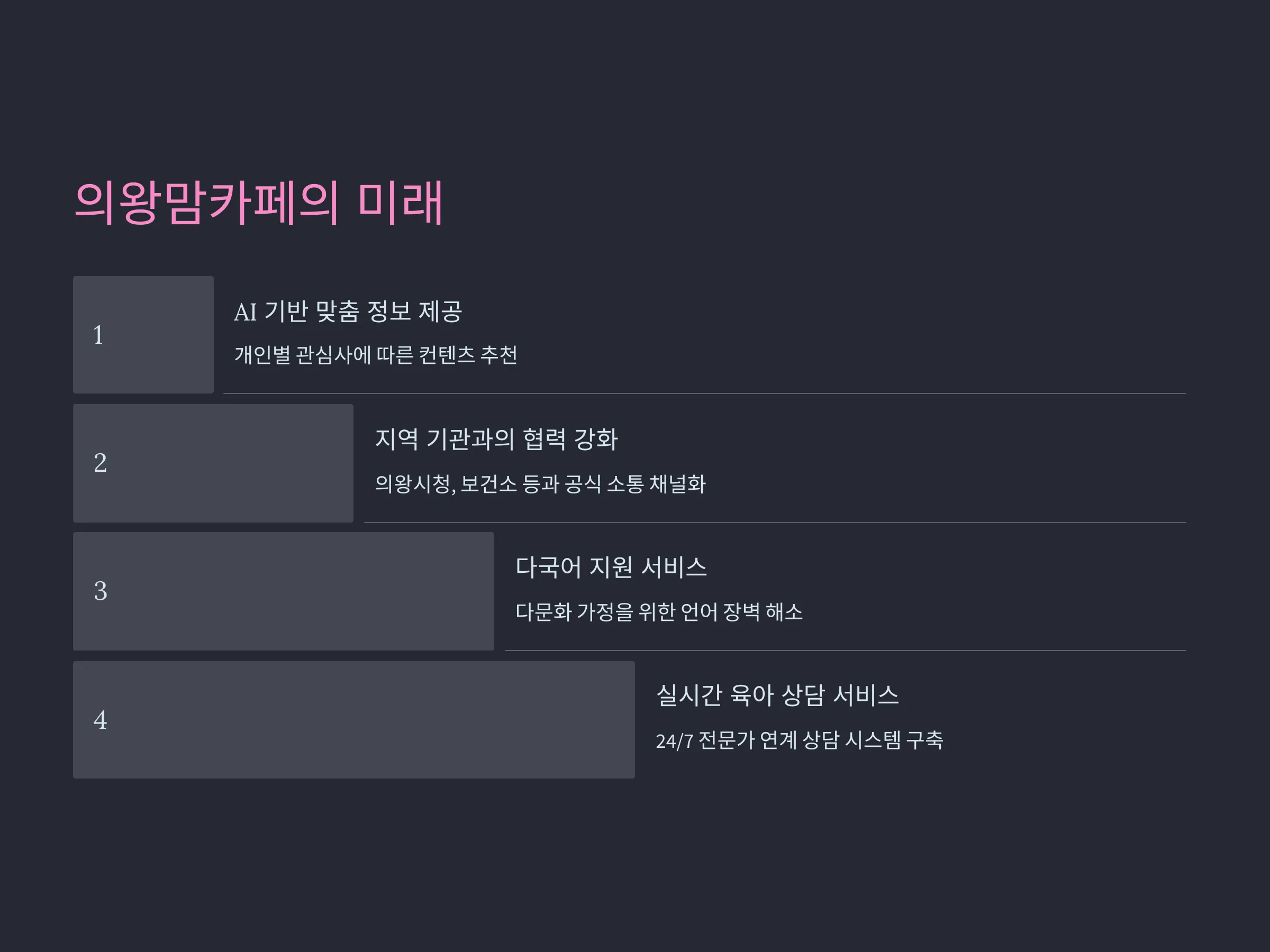This screenshot has width=1270, height=952.
Task: Click the title 의왕맘카페의 미래
Action: pyautogui.click(x=258, y=203)
